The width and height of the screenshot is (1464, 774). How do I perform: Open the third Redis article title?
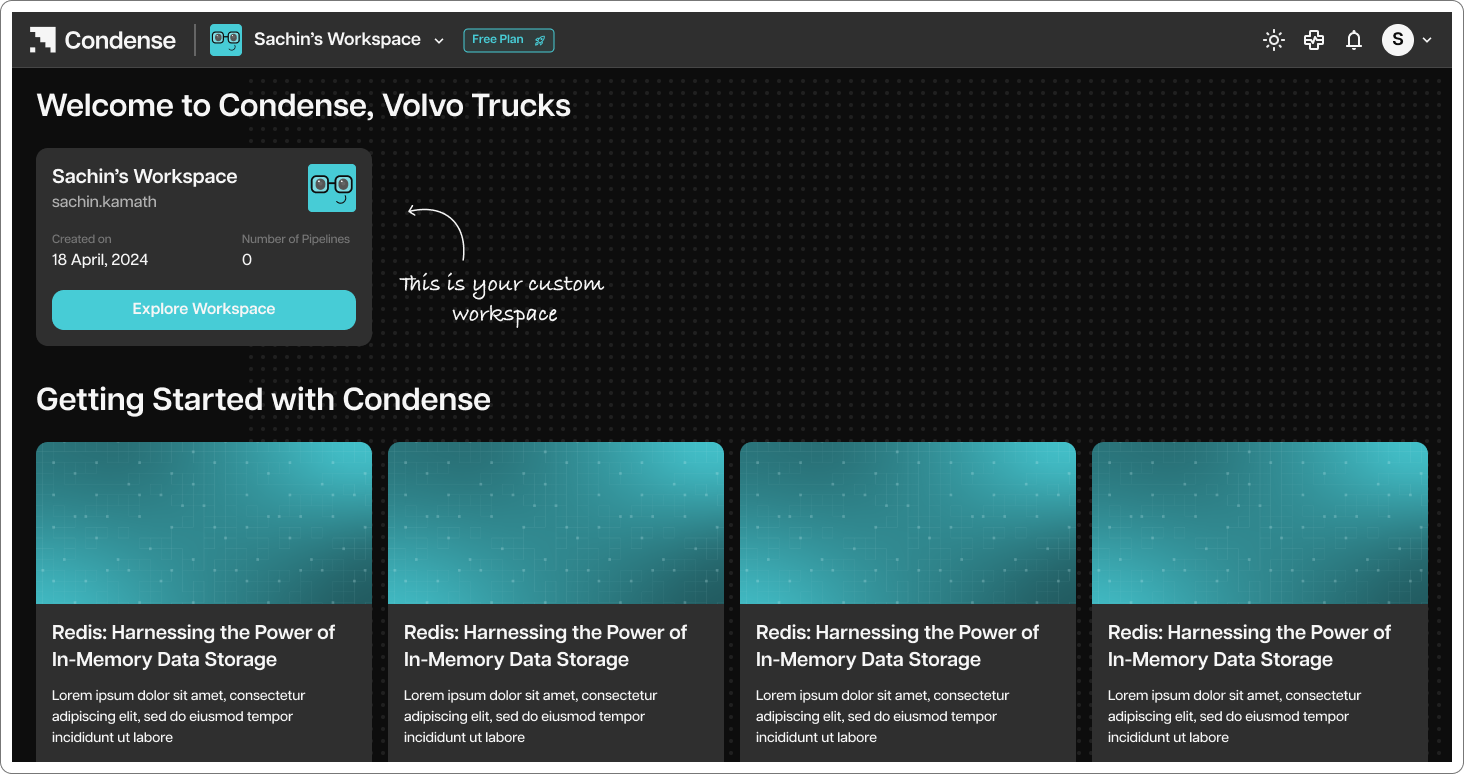point(897,646)
